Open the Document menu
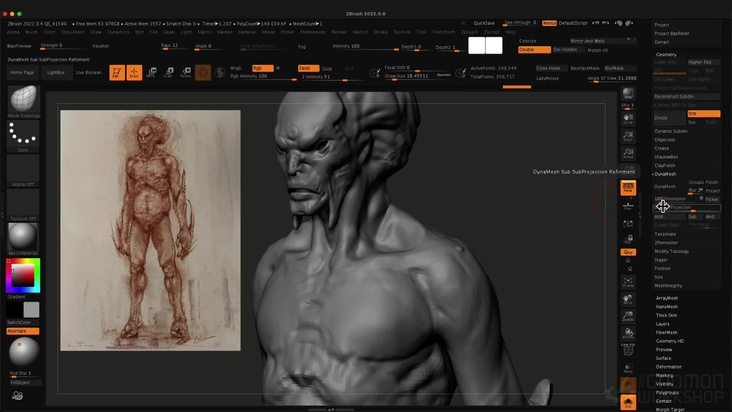 73,32
